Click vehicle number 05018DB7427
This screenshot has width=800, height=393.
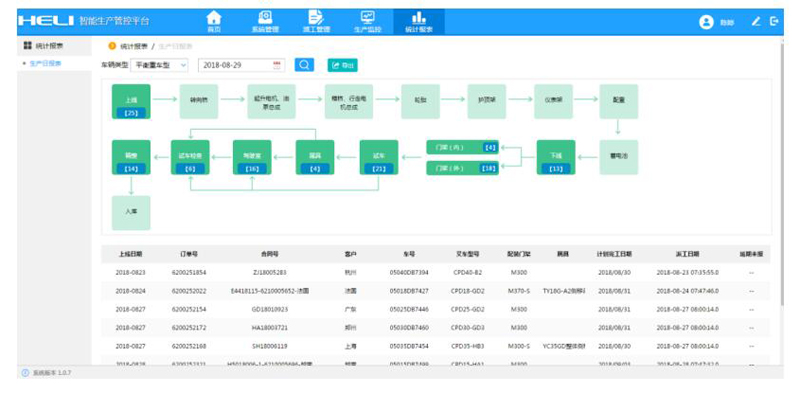[409, 291]
